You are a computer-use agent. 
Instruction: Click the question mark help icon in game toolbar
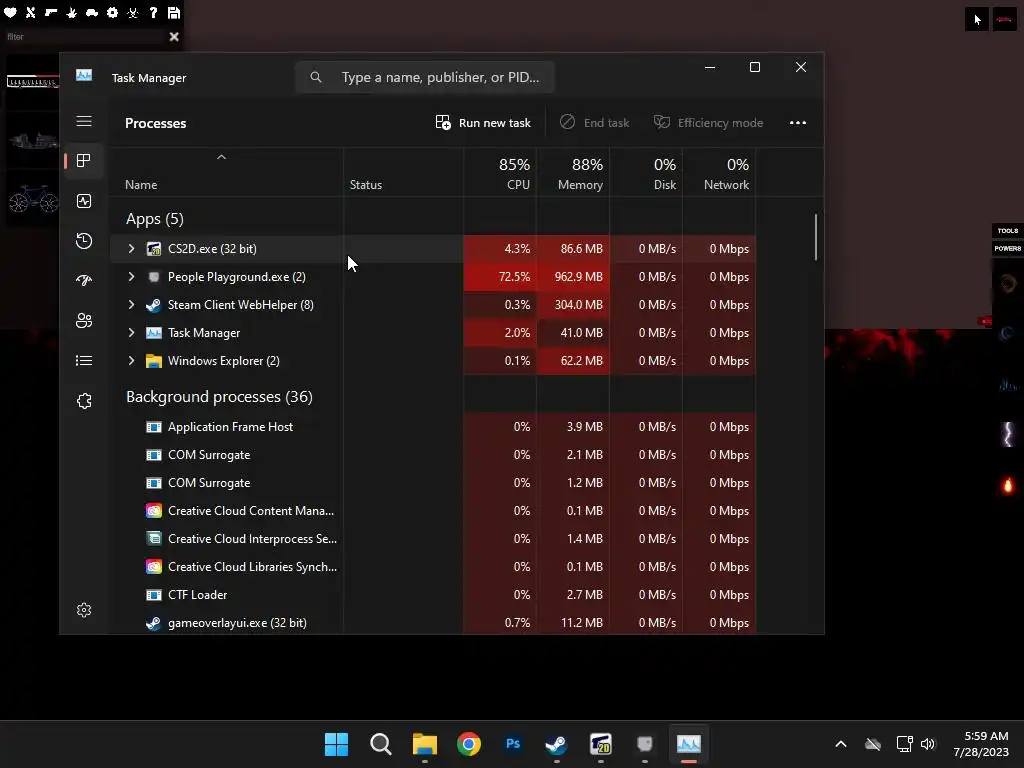(153, 12)
